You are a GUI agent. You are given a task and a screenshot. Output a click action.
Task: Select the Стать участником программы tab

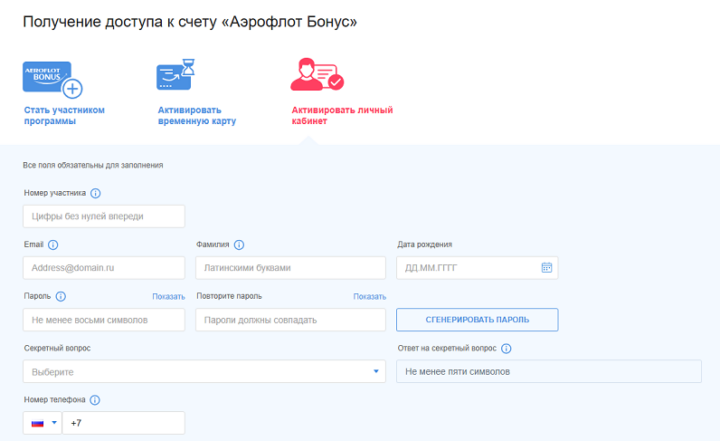pos(64,115)
